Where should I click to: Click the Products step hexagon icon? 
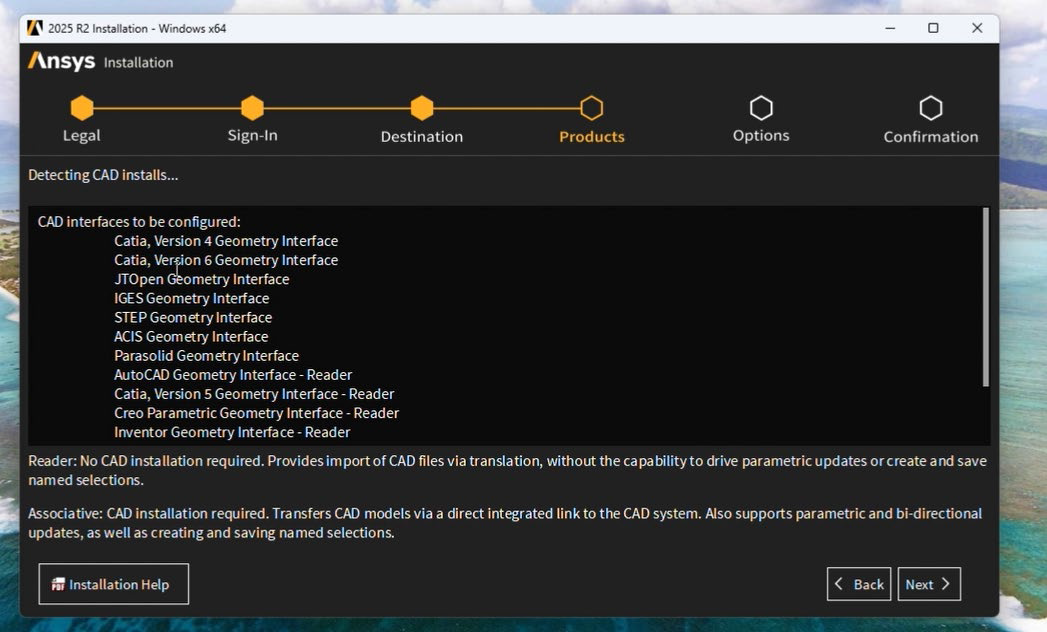592,108
